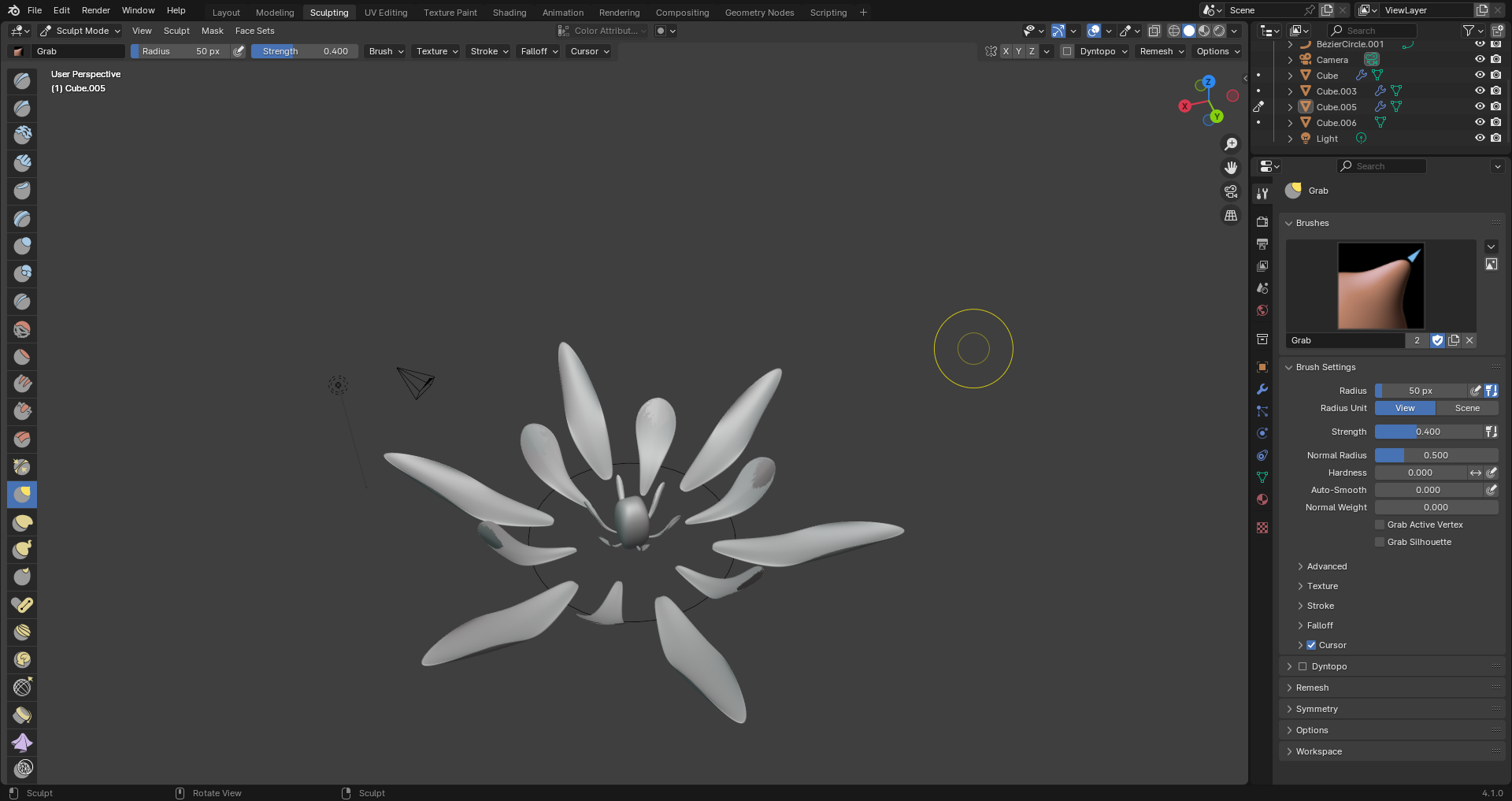Click the View radius unit button
1512x801 pixels.
click(1405, 408)
